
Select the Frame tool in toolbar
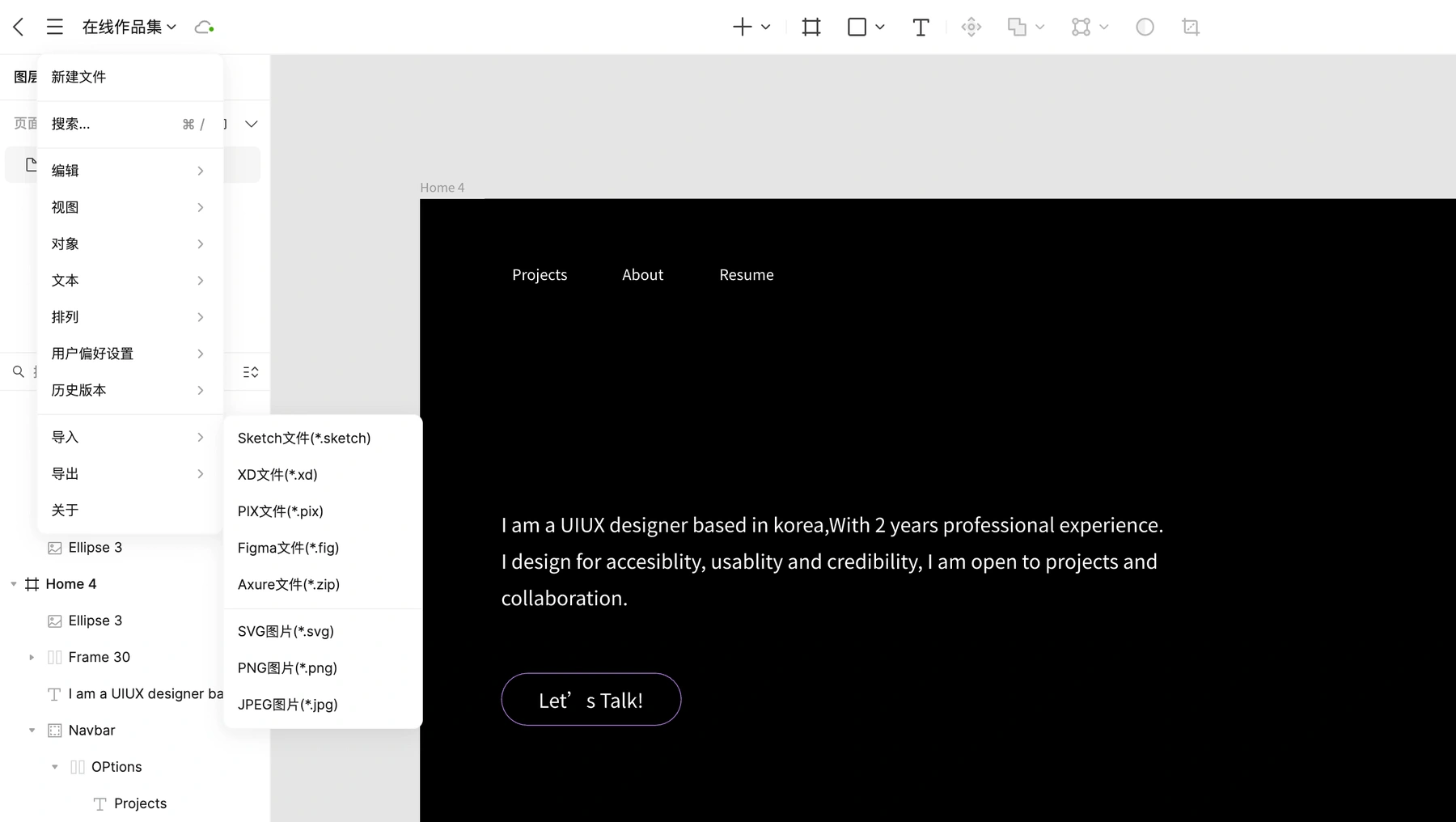[811, 27]
